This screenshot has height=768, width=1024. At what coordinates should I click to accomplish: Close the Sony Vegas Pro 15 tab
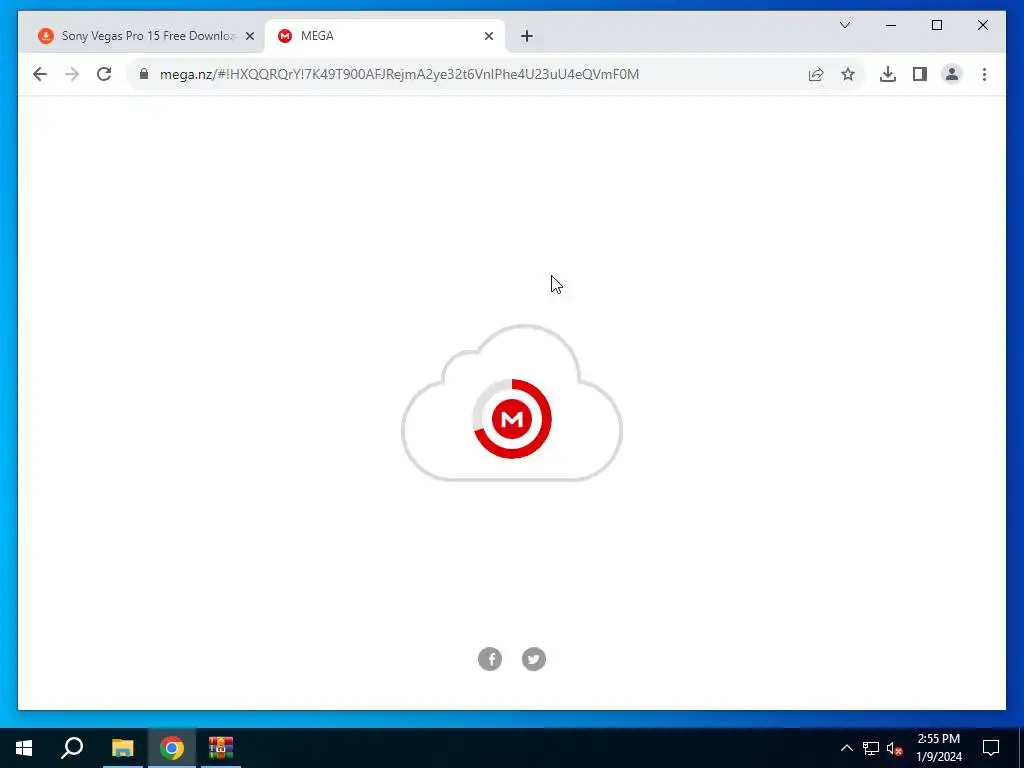249,36
